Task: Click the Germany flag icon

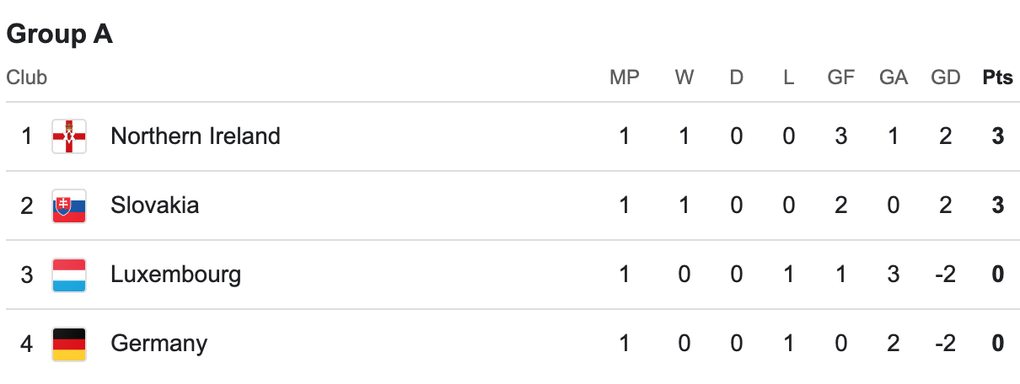Action: [x=69, y=344]
